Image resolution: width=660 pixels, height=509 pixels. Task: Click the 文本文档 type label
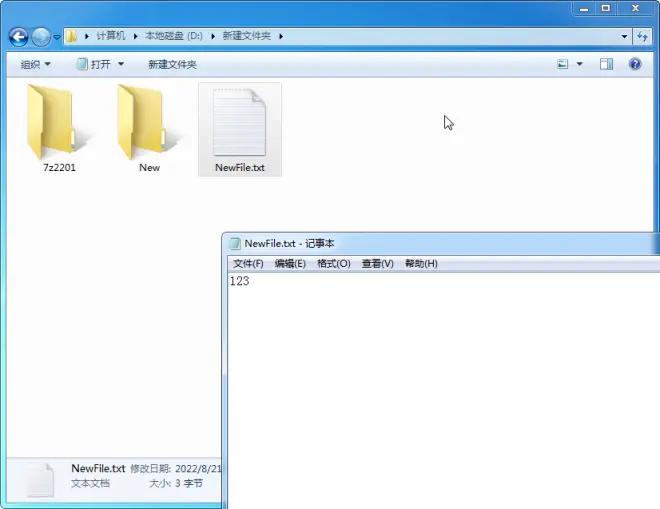point(90,483)
